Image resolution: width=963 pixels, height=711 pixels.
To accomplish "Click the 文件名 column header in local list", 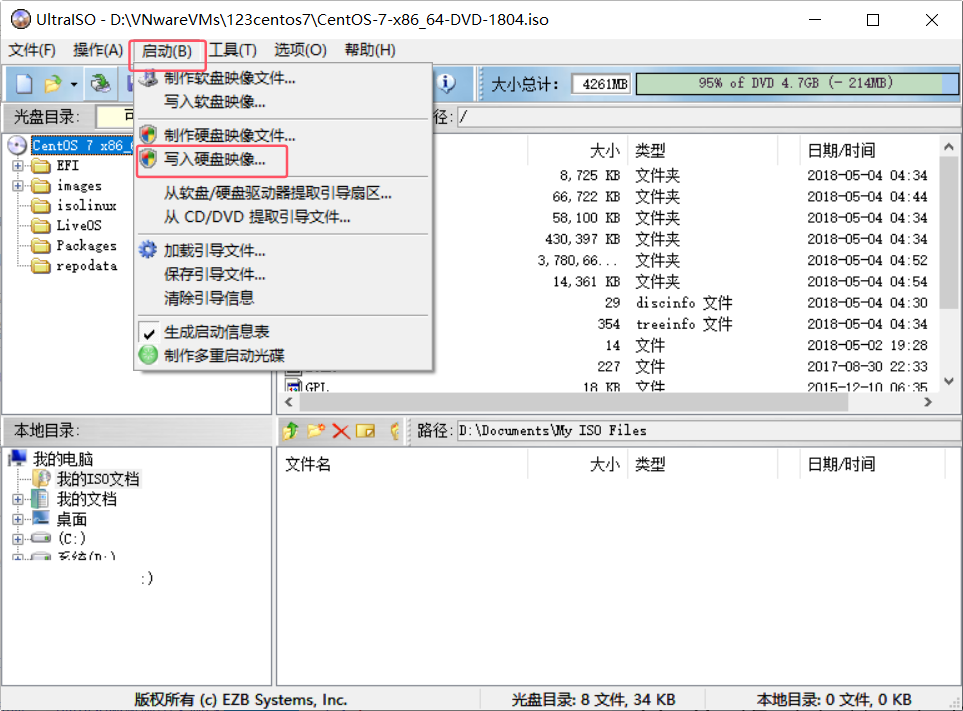I will pos(308,464).
